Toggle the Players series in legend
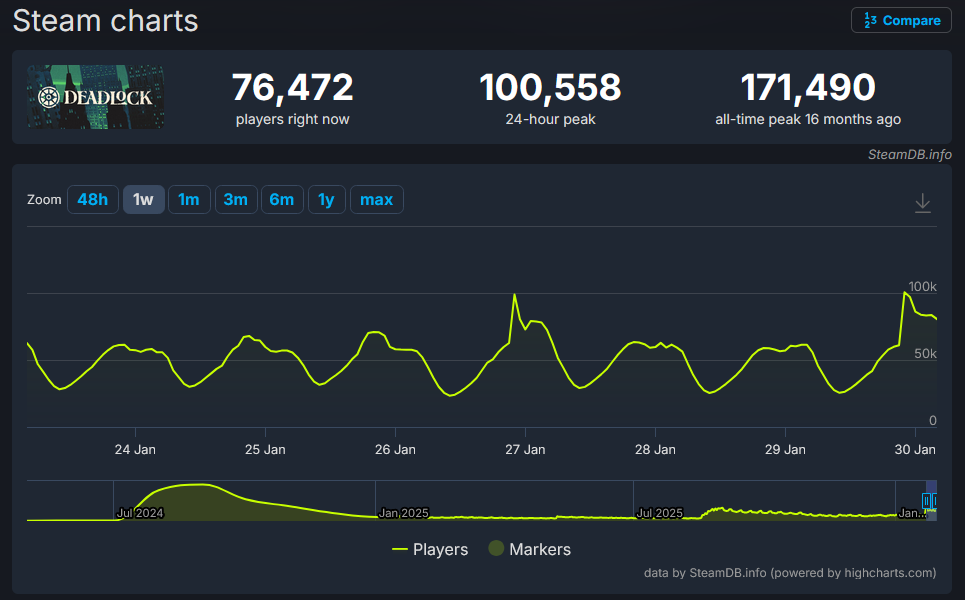The width and height of the screenshot is (965, 600). pos(430,549)
